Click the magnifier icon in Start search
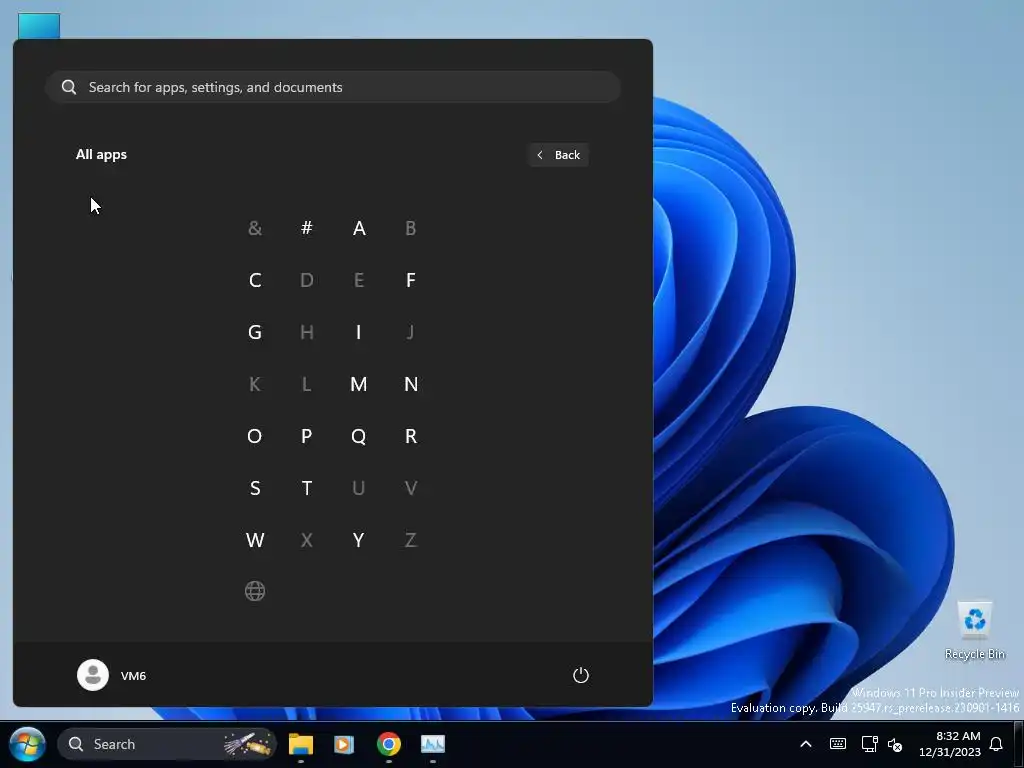Image resolution: width=1024 pixels, height=768 pixels. (69, 87)
